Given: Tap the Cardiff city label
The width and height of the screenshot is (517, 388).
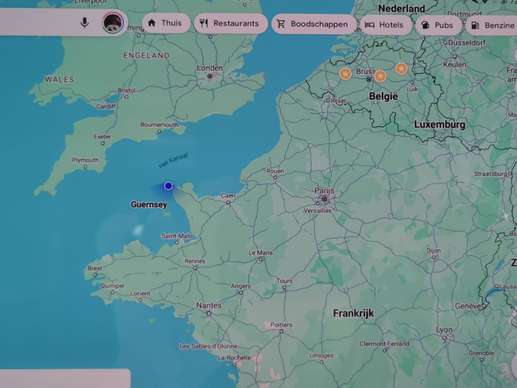Looking at the screenshot, I should pos(106,106).
